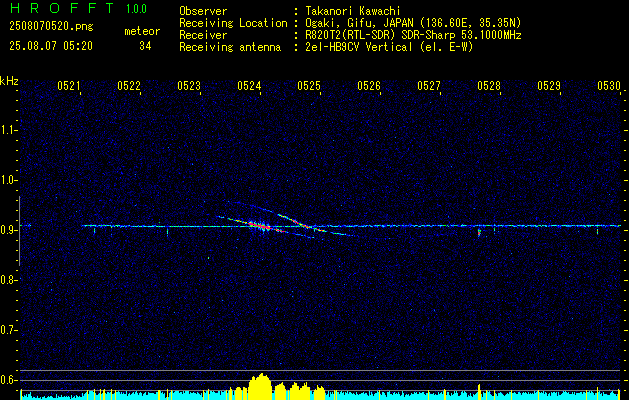Click the meteor count 34

coord(145,46)
